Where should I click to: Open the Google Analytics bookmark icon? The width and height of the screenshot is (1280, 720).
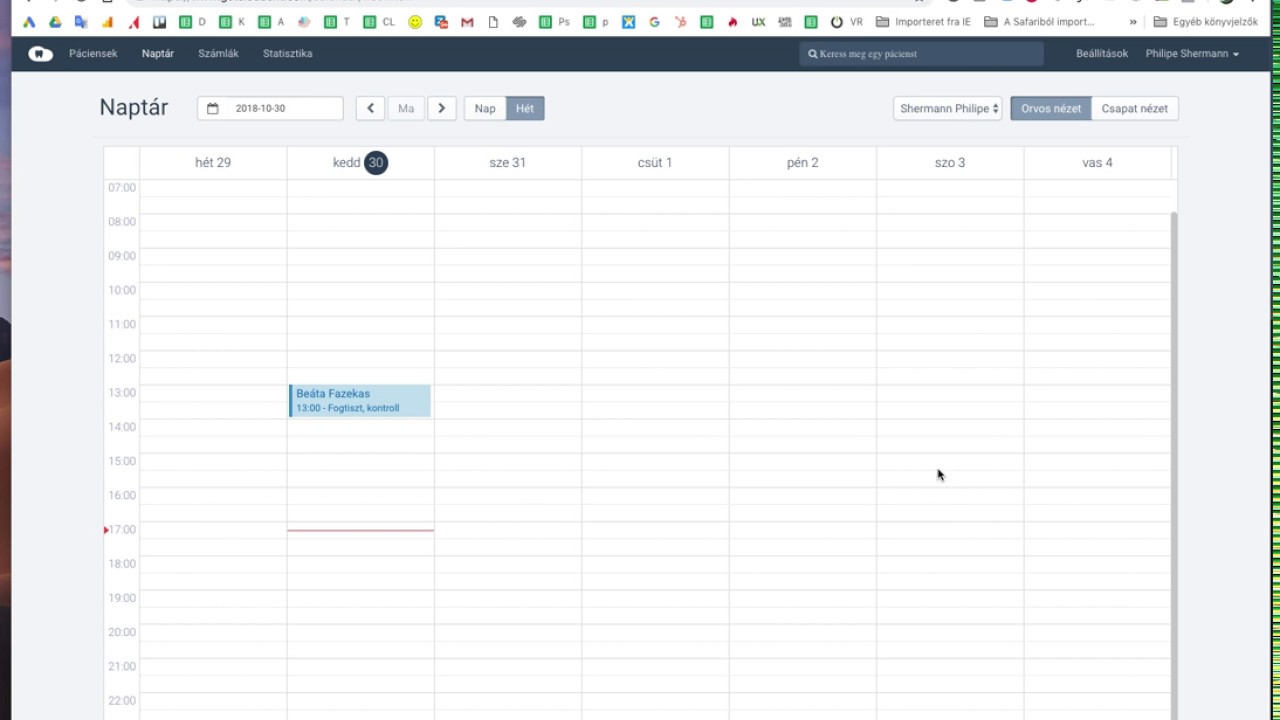pyautogui.click(x=107, y=22)
